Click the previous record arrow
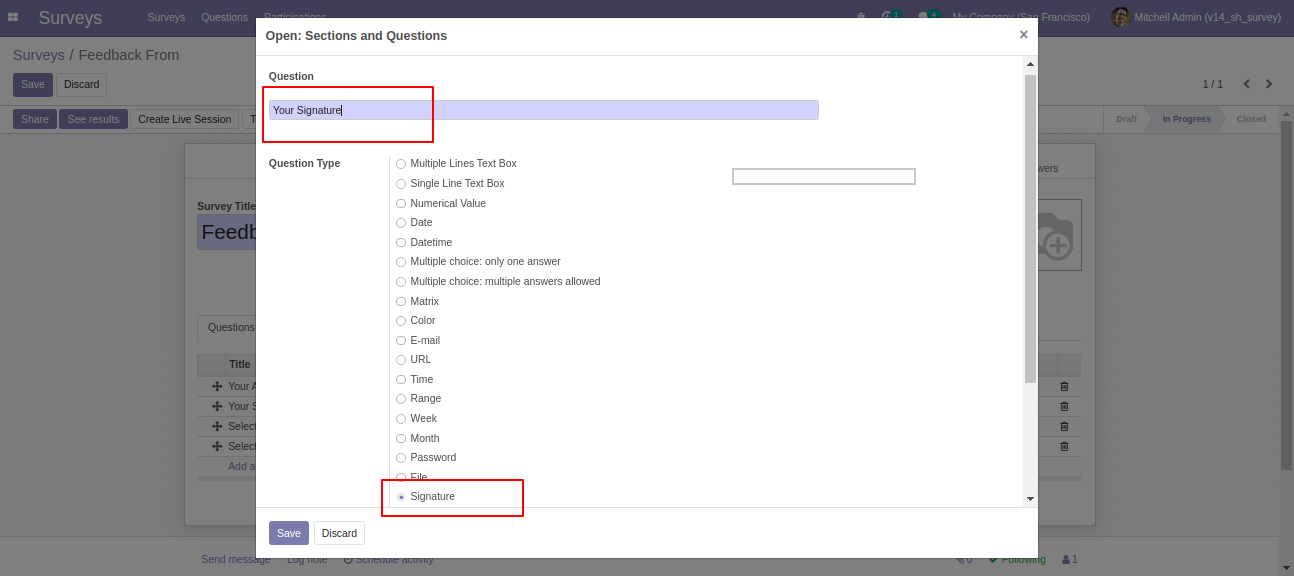 point(1246,84)
